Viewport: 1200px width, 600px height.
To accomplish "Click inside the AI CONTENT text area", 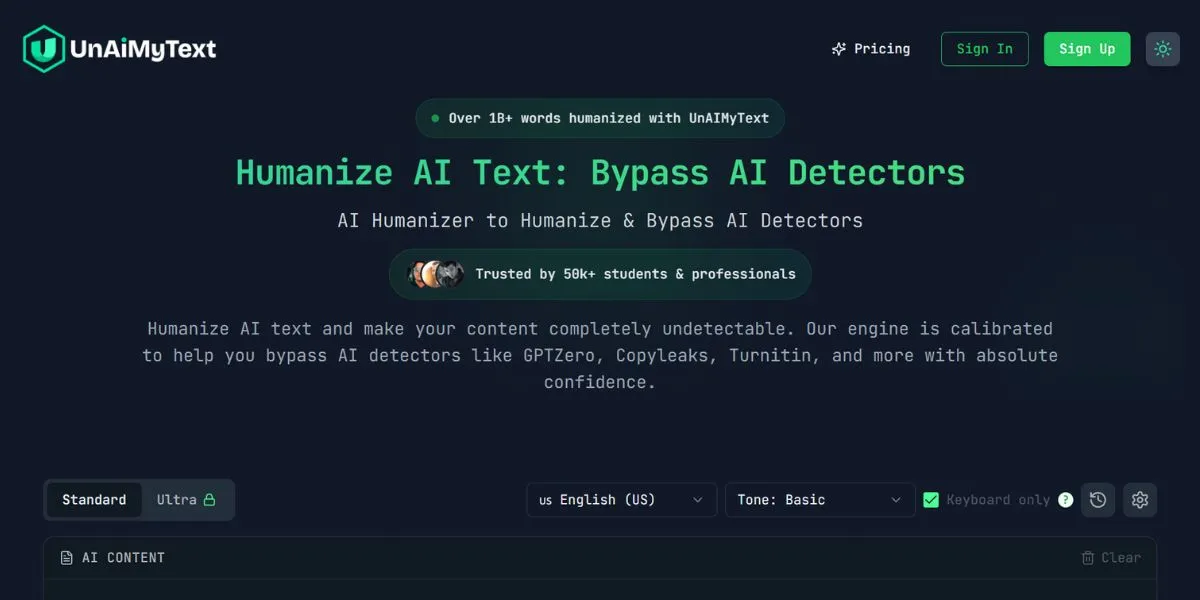I will pyautogui.click(x=600, y=592).
